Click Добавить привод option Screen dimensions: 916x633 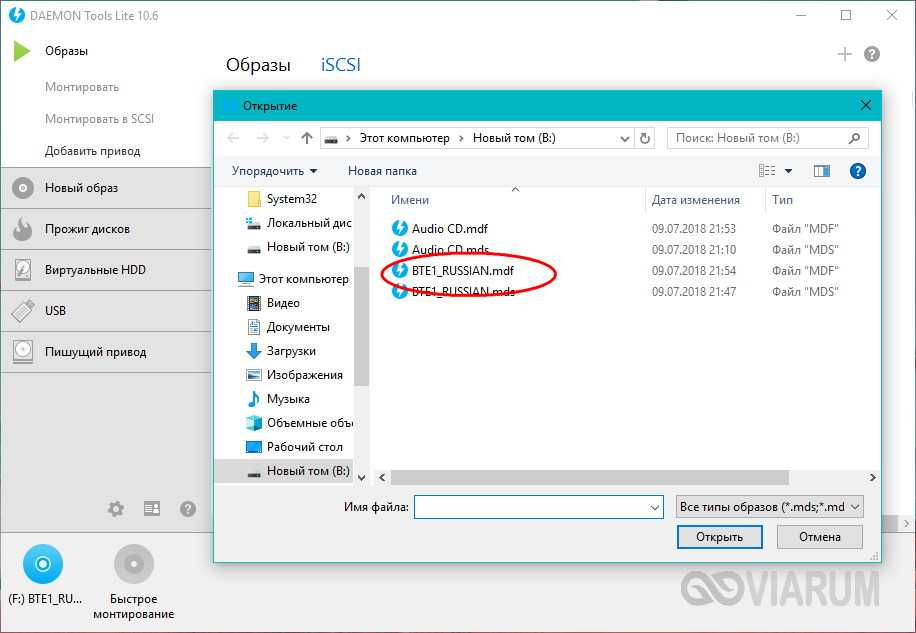(x=92, y=151)
